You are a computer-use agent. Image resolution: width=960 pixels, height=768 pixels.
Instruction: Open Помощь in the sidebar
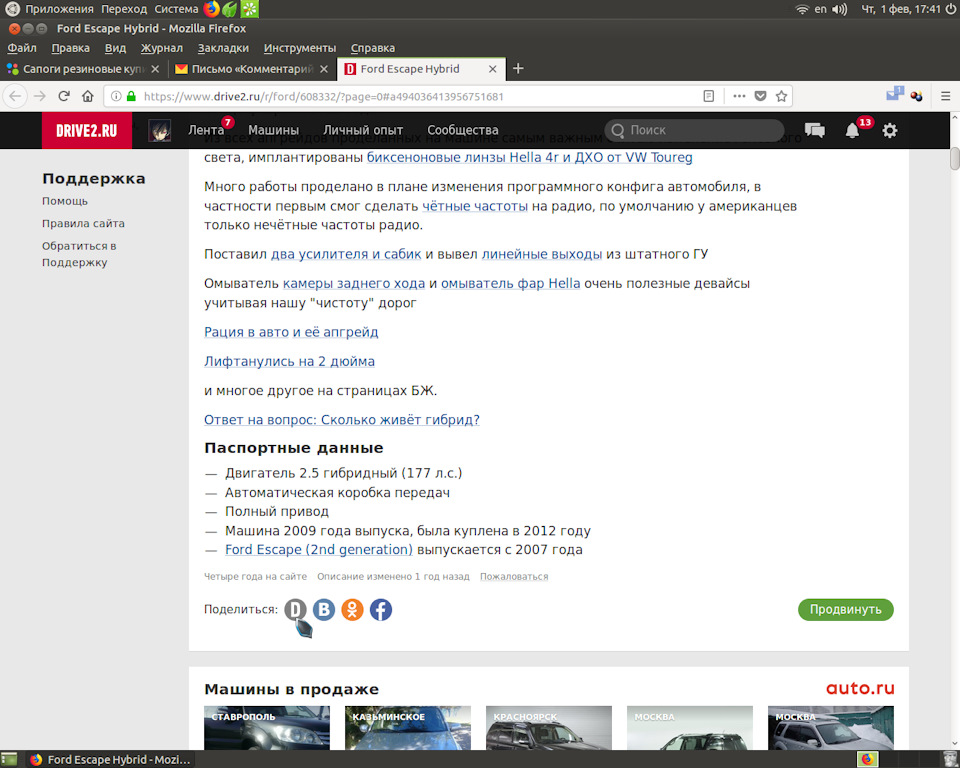pyautogui.click(x=65, y=201)
